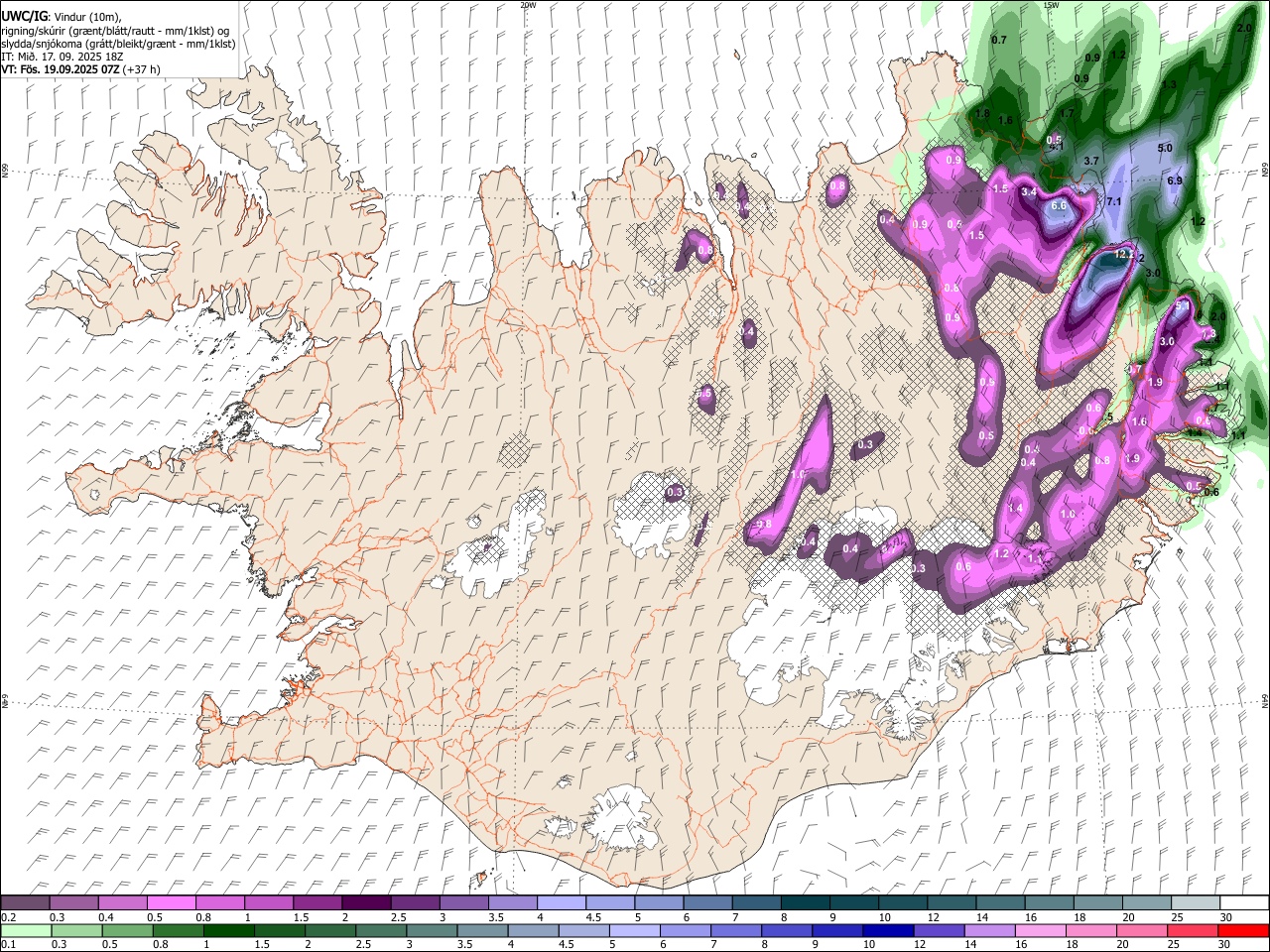The width and height of the screenshot is (1270, 952).
Task: Click the 'VT: Fös. 19.09.2025 07Z (+37 h)' line
Action: coord(80,69)
